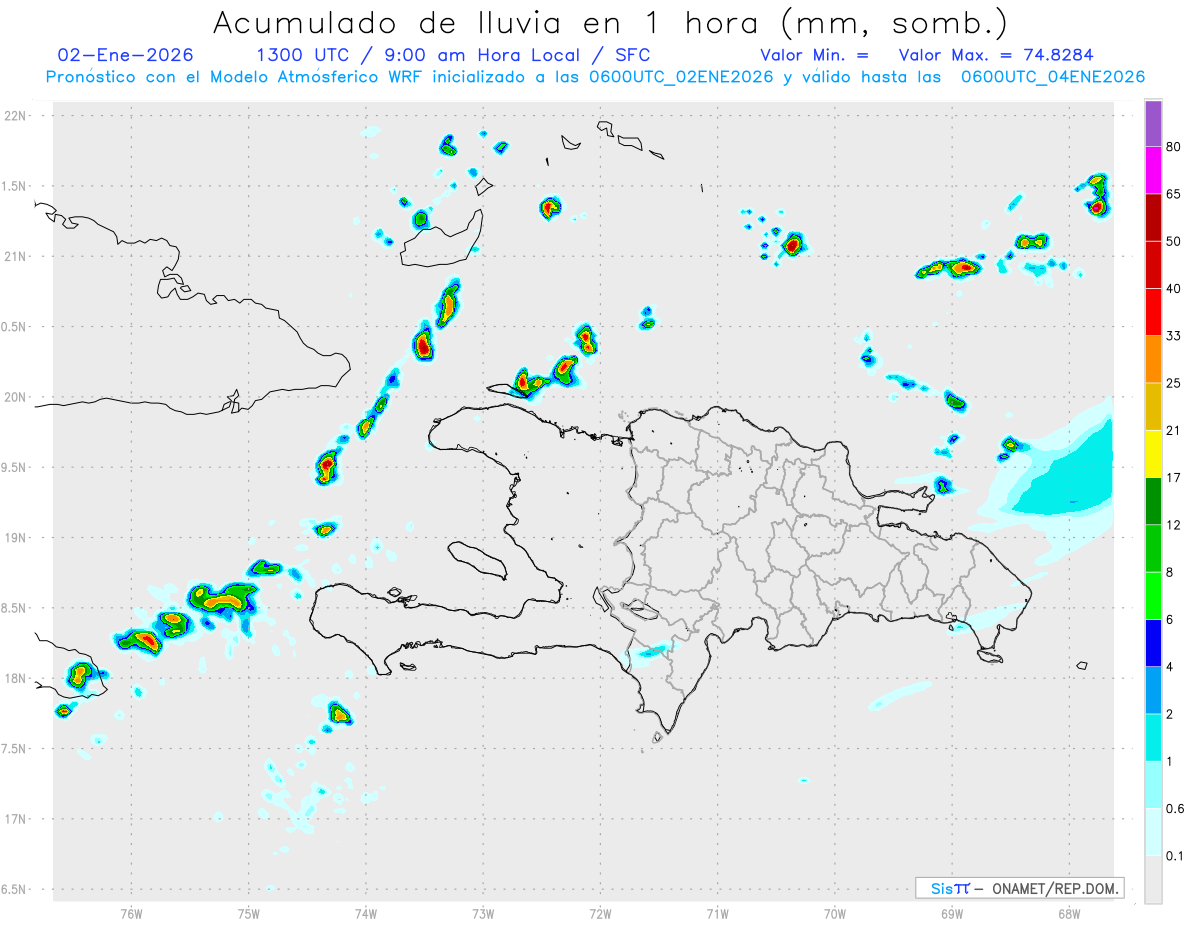Click the colorbar value label '12'
This screenshot has height=927, width=1200.
point(1174,524)
